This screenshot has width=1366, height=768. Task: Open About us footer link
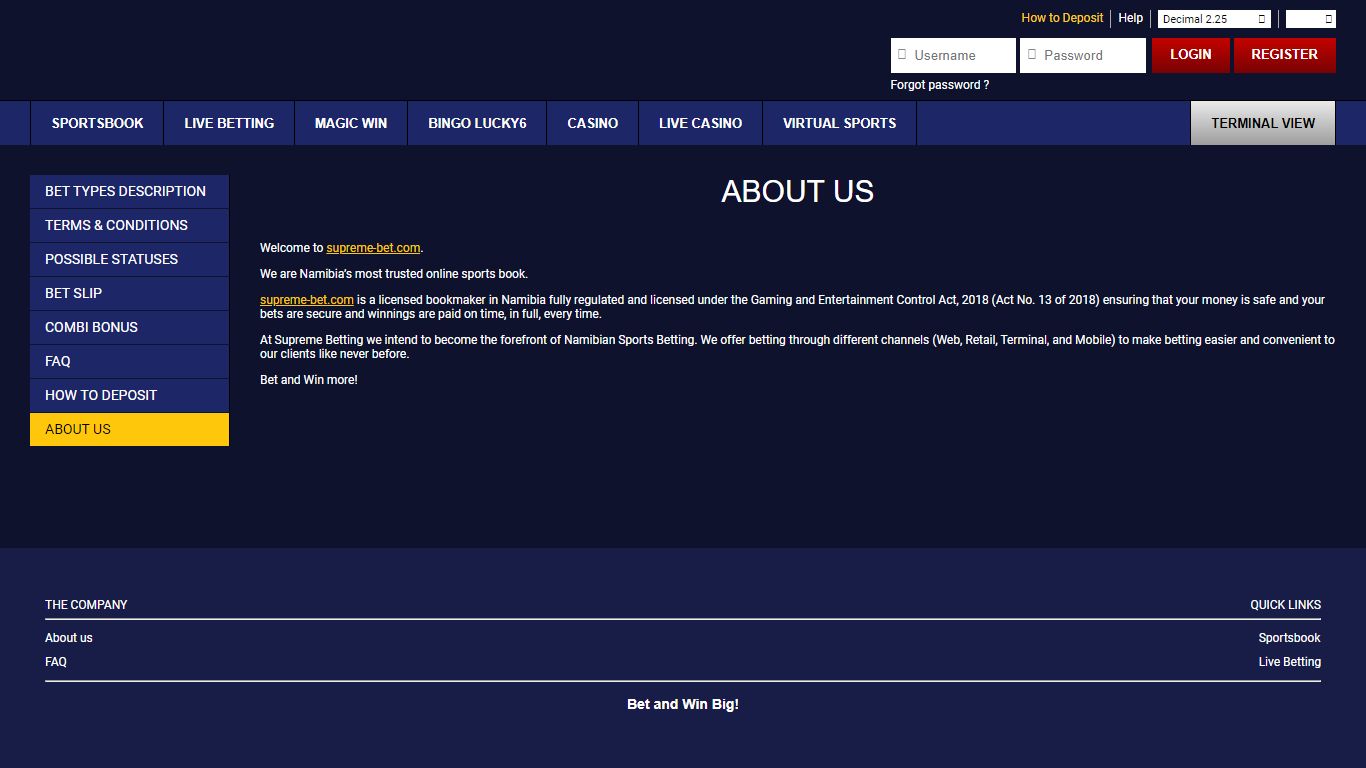pyautogui.click(x=69, y=638)
